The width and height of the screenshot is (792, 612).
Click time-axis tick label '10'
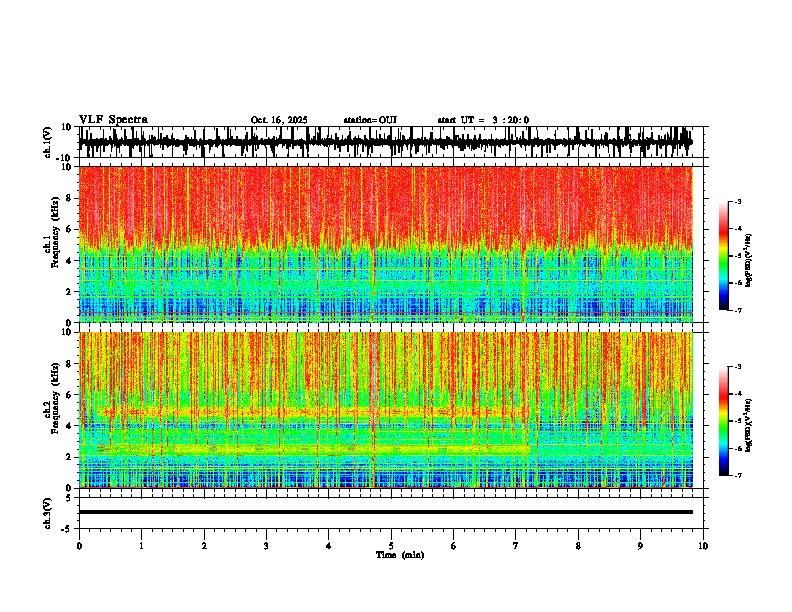(703, 546)
